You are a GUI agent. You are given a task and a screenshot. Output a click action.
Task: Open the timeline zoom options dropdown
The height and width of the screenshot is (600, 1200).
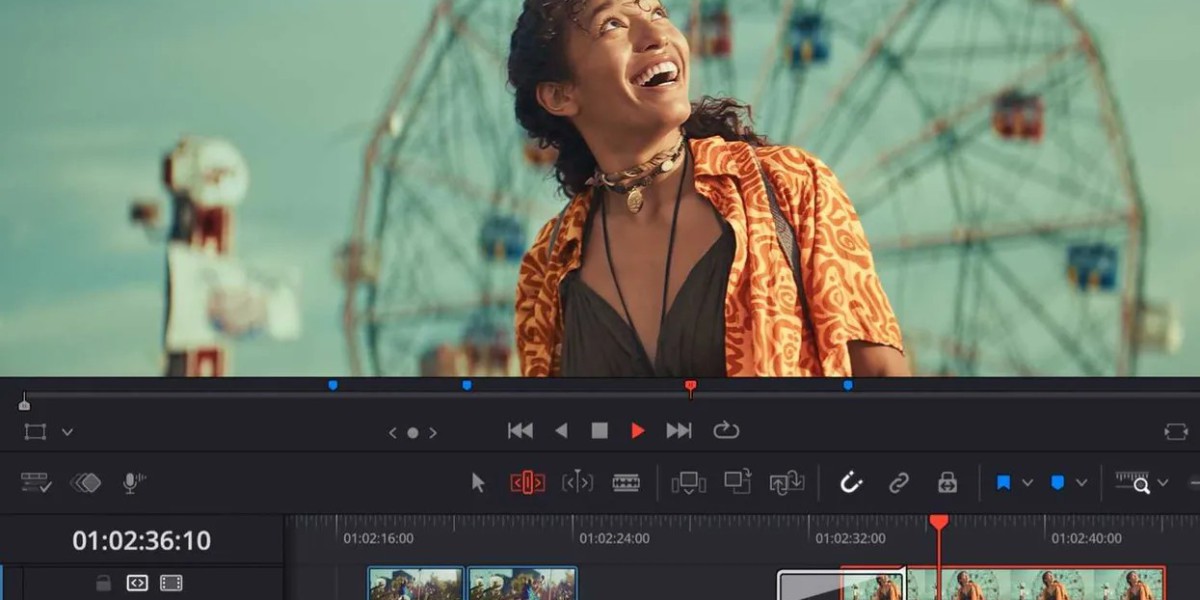coord(1162,483)
